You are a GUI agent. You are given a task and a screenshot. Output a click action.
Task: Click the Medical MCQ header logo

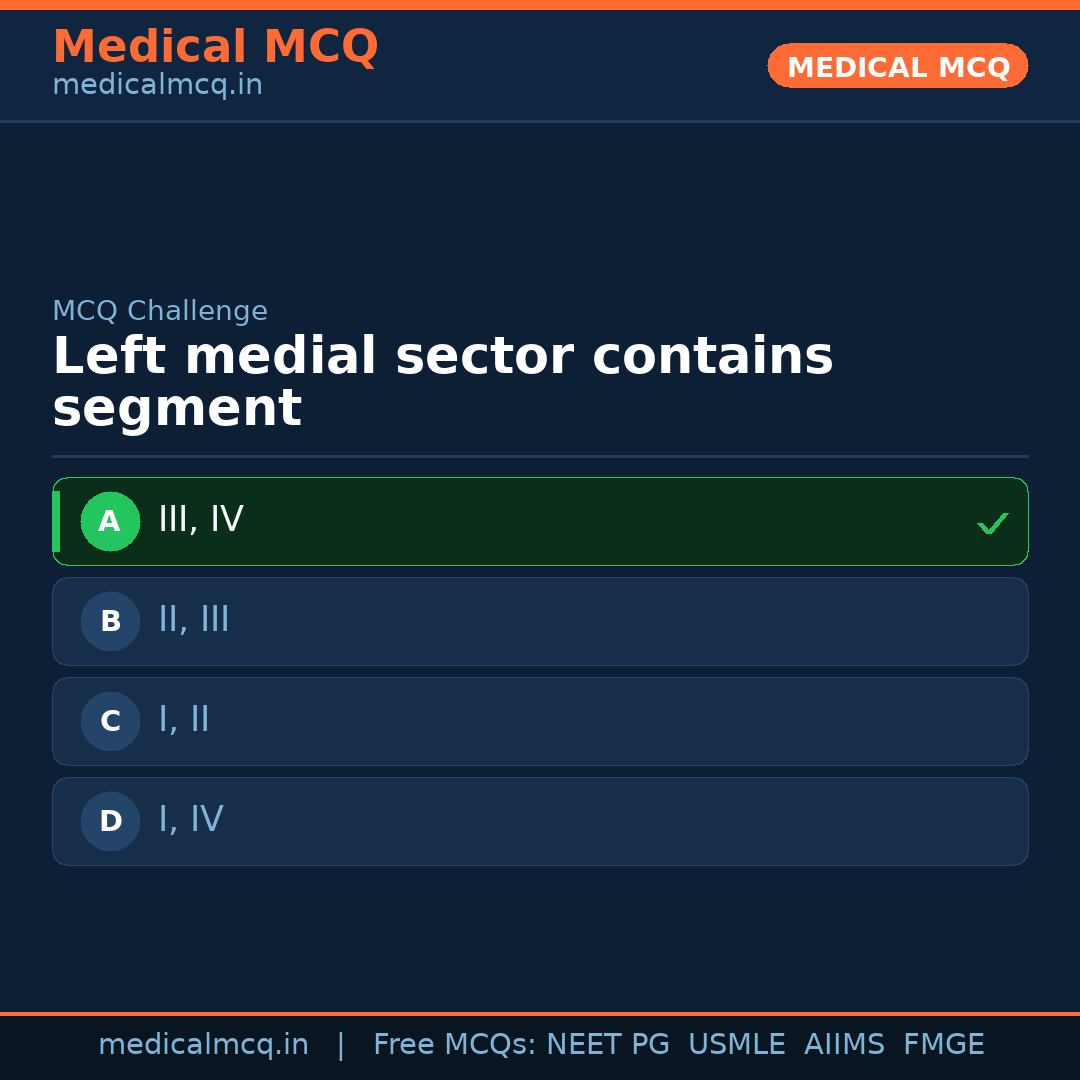[x=215, y=47]
